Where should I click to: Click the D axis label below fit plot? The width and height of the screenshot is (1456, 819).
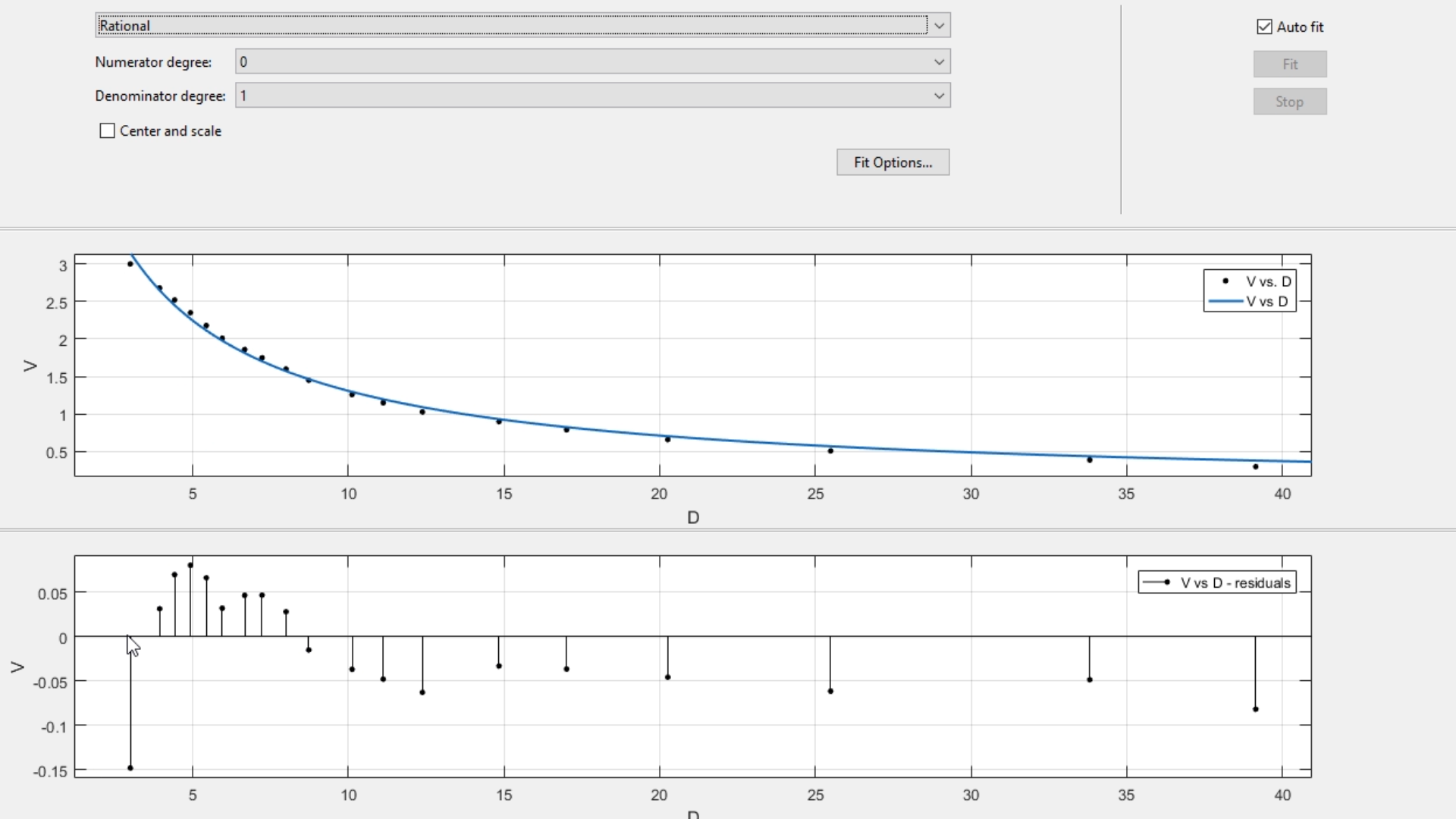point(693,518)
